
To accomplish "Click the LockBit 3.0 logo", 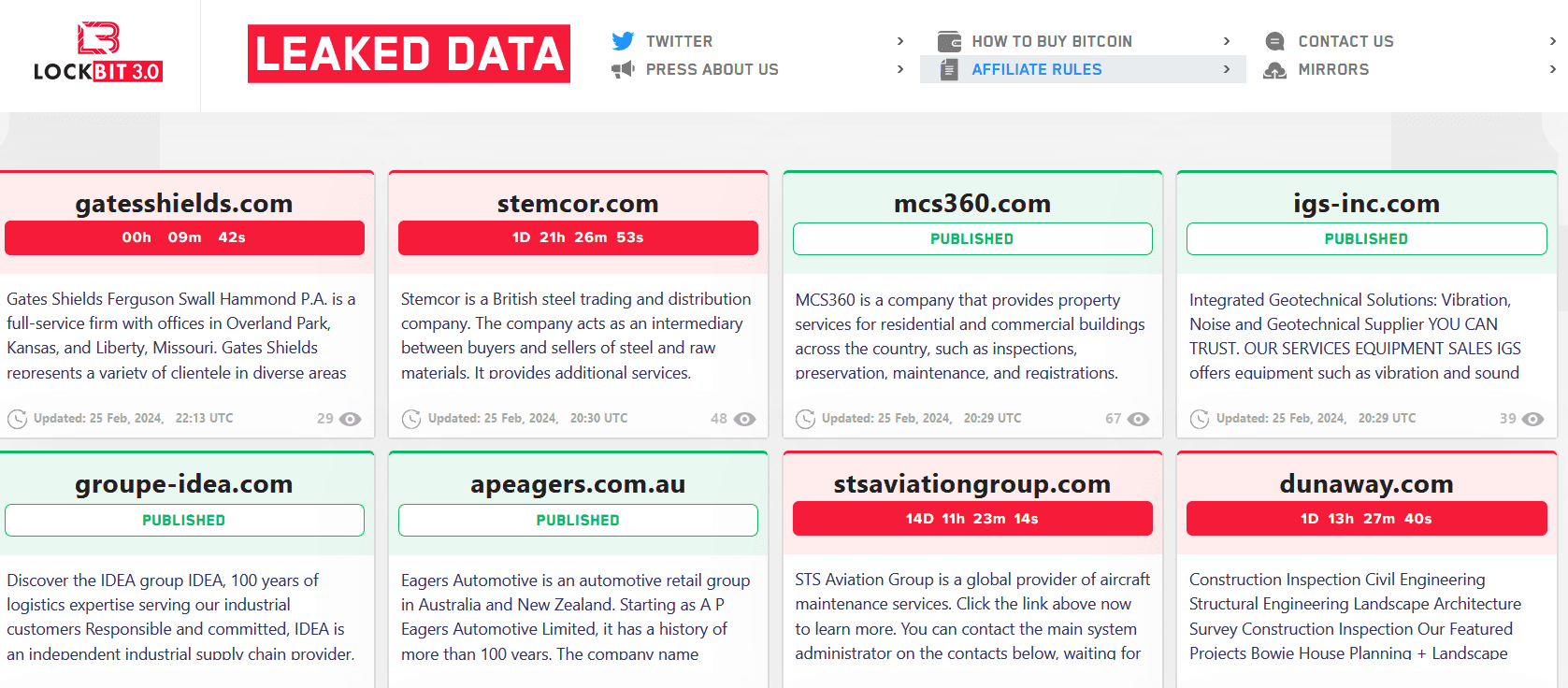I will (x=98, y=52).
